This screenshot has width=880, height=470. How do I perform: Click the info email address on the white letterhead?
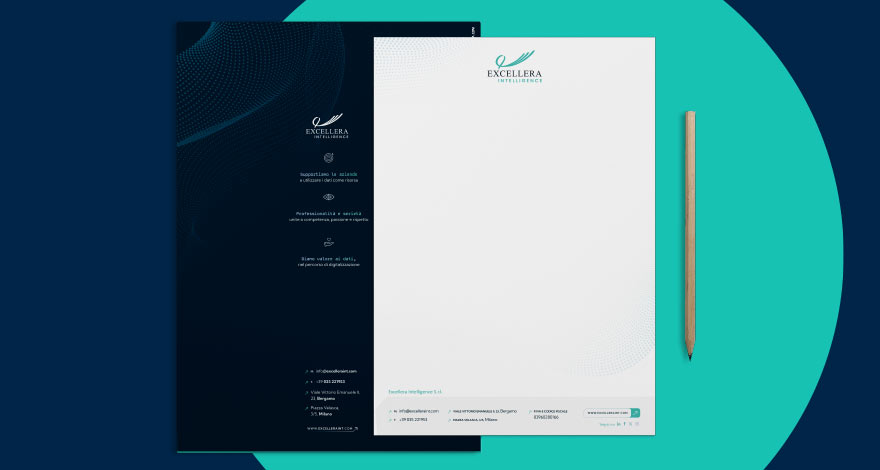(x=419, y=411)
